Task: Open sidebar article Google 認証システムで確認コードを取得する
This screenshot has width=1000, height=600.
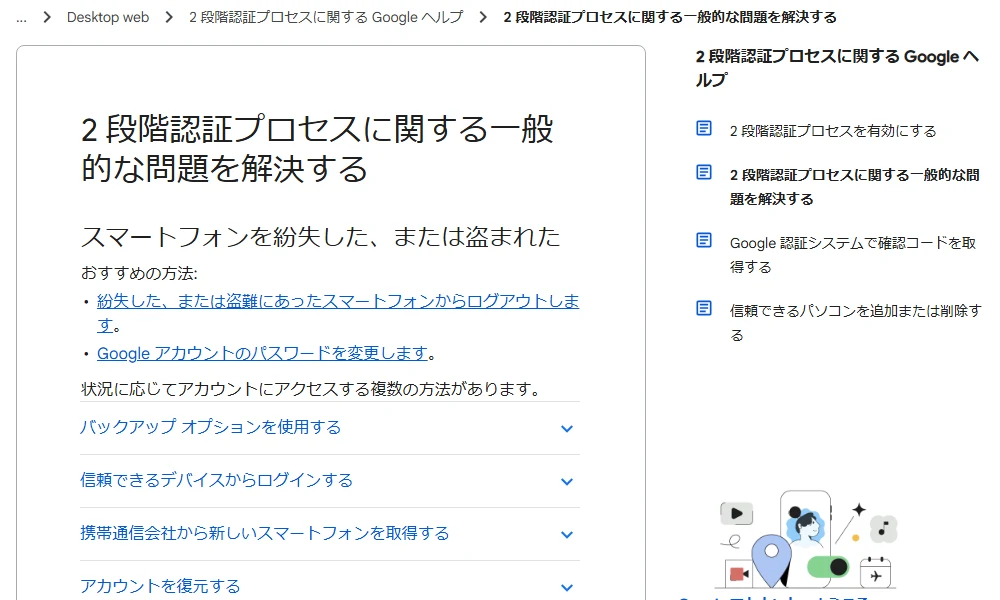Action: (x=853, y=254)
